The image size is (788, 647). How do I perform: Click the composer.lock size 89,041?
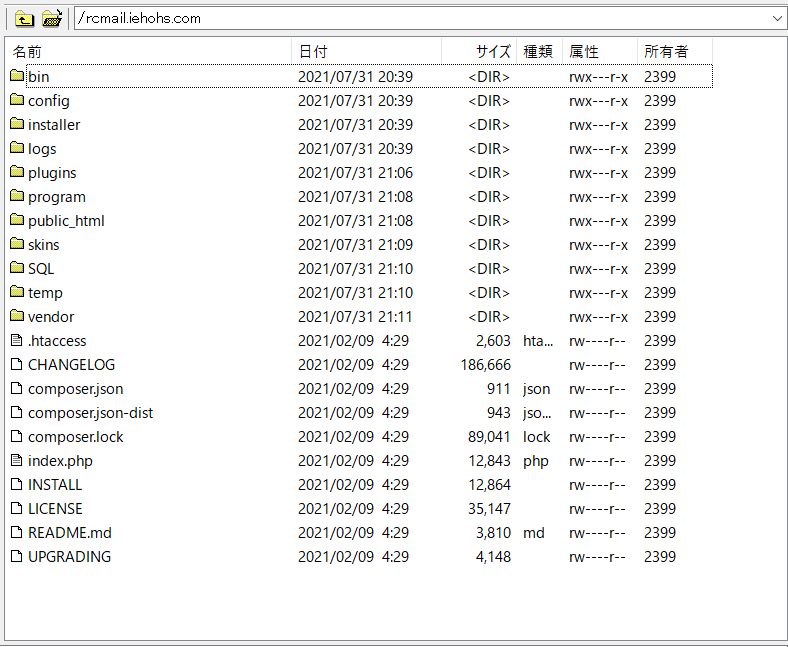pos(489,436)
